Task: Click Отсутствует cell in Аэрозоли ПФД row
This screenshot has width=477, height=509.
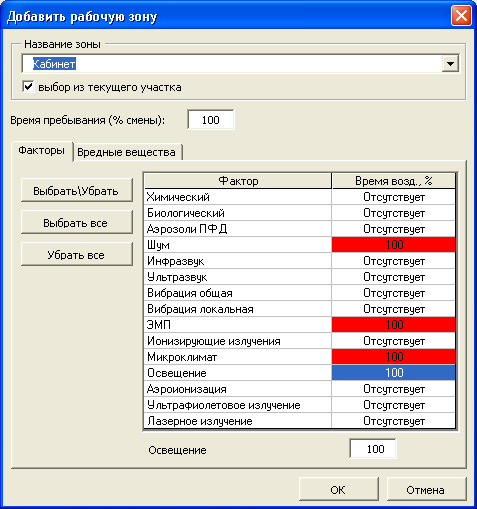Action: pos(394,229)
